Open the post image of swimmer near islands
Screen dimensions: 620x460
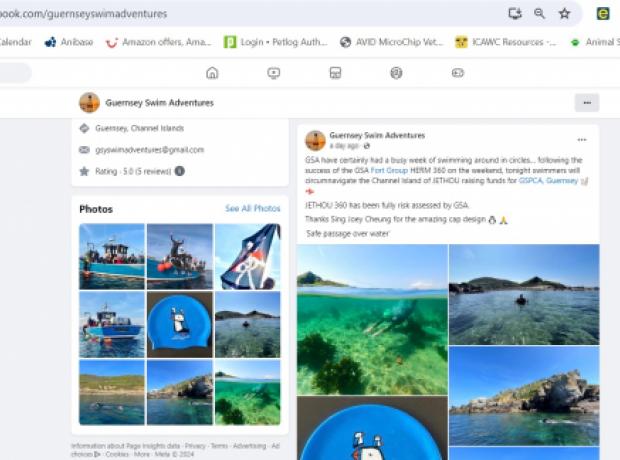(524, 294)
